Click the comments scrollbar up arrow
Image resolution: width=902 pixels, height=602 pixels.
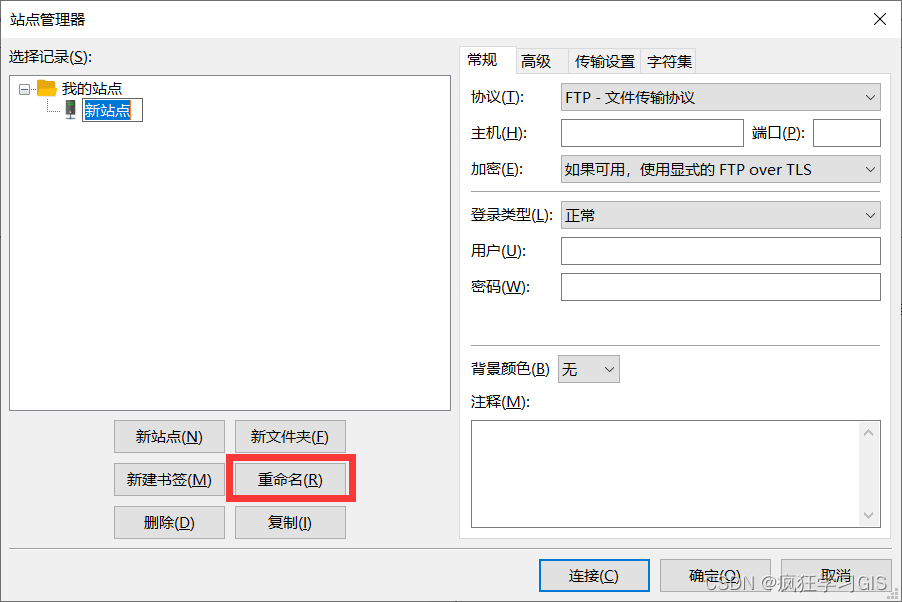click(x=869, y=433)
